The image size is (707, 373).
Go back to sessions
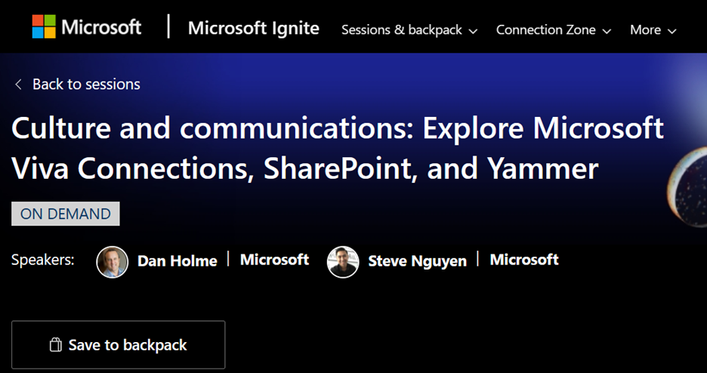pyautogui.click(x=86, y=84)
